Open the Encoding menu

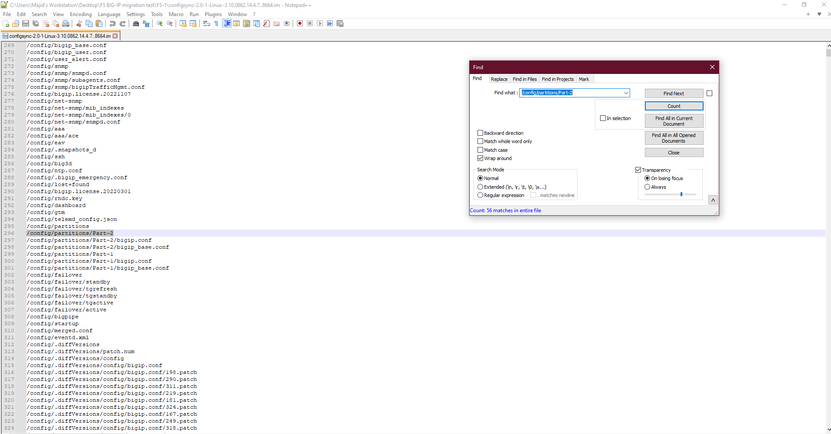tap(81, 14)
